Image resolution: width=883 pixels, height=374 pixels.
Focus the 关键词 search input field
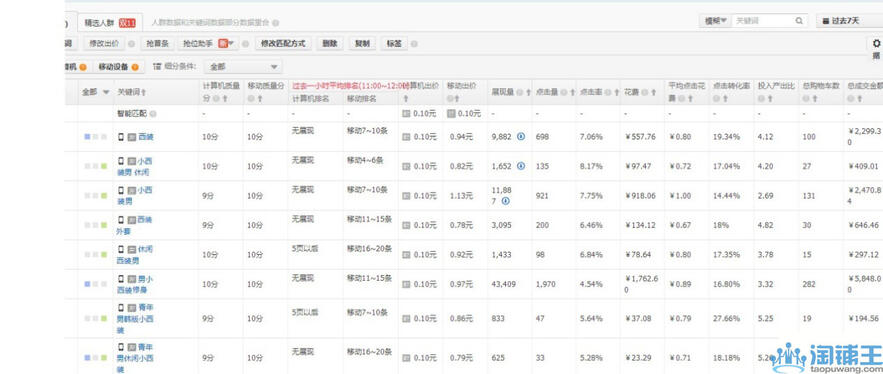click(x=763, y=21)
